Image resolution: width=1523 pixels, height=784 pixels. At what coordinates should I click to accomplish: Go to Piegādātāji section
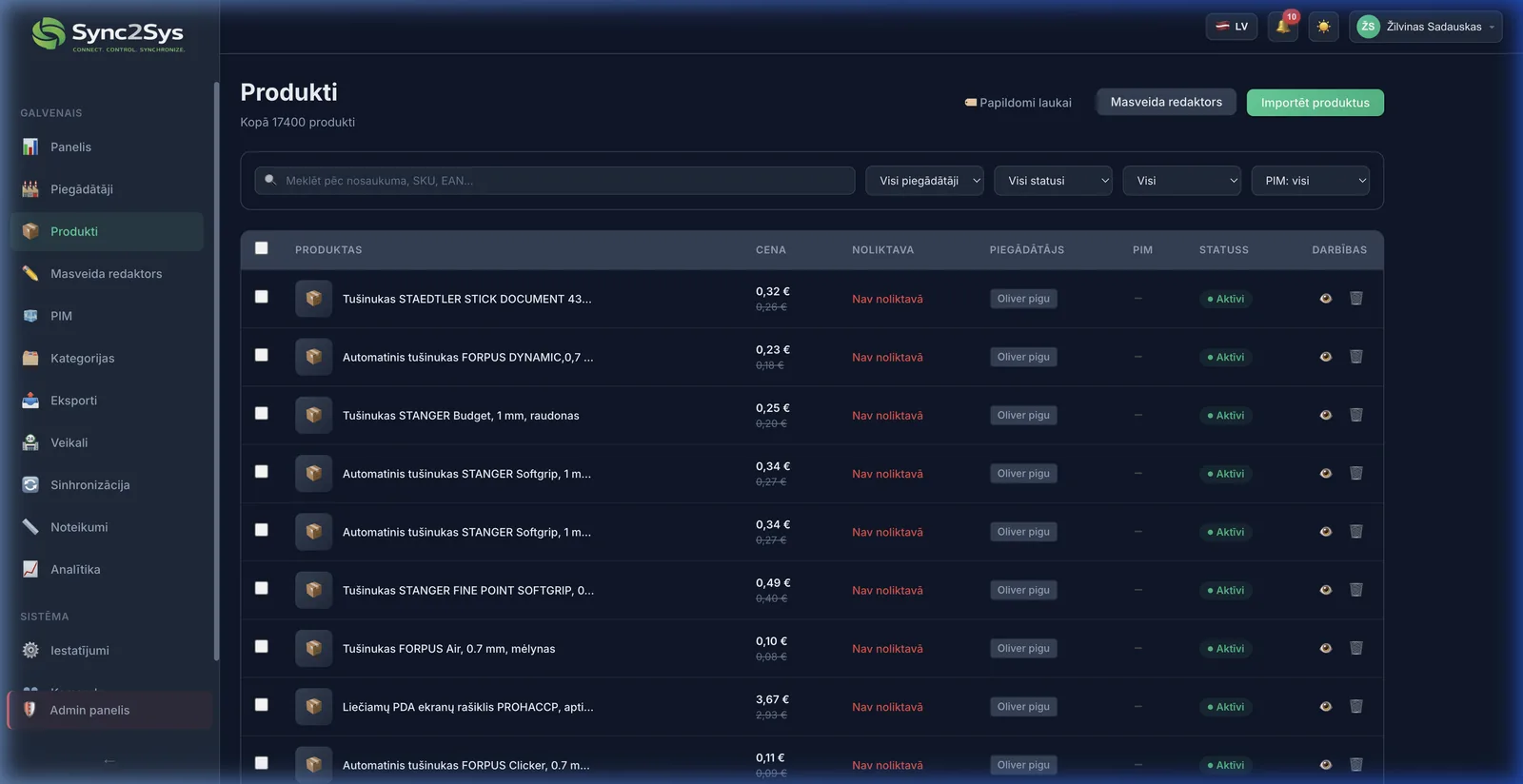[x=107, y=189]
